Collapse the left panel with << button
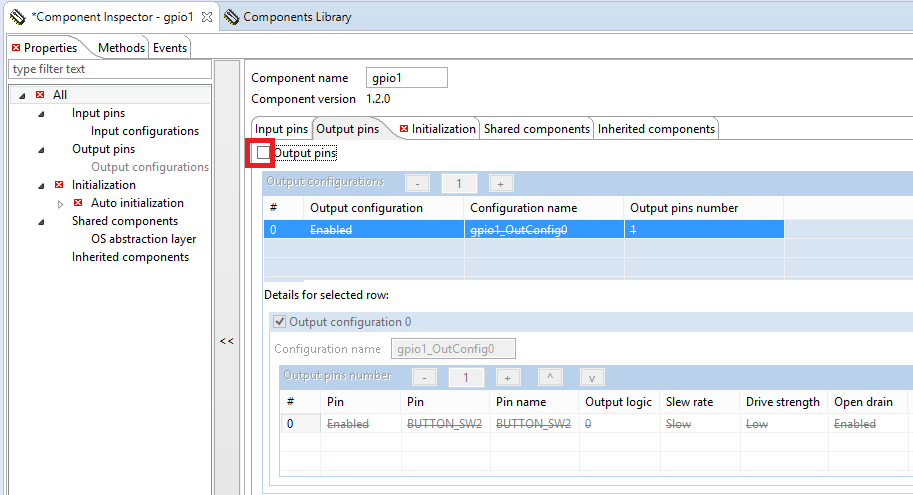913x495 pixels. pos(227,341)
